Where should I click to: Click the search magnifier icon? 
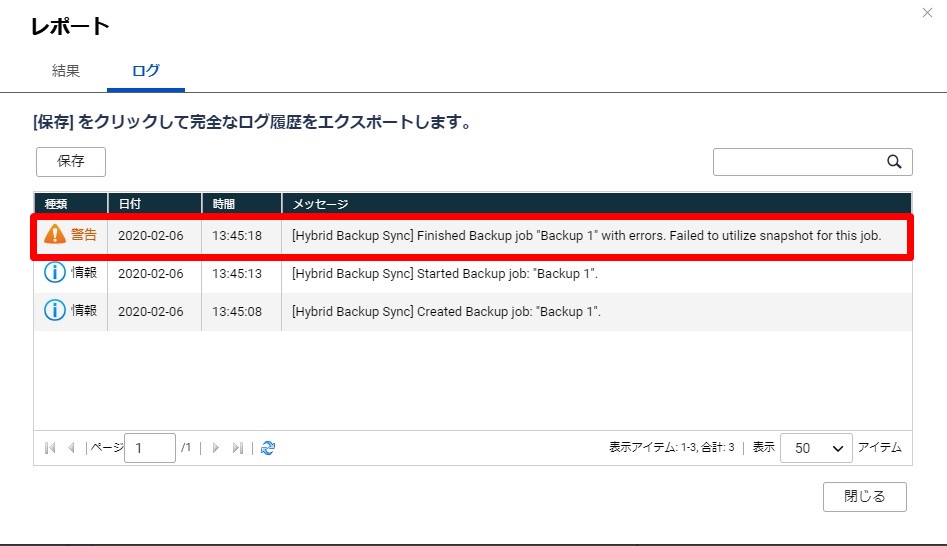pos(894,162)
